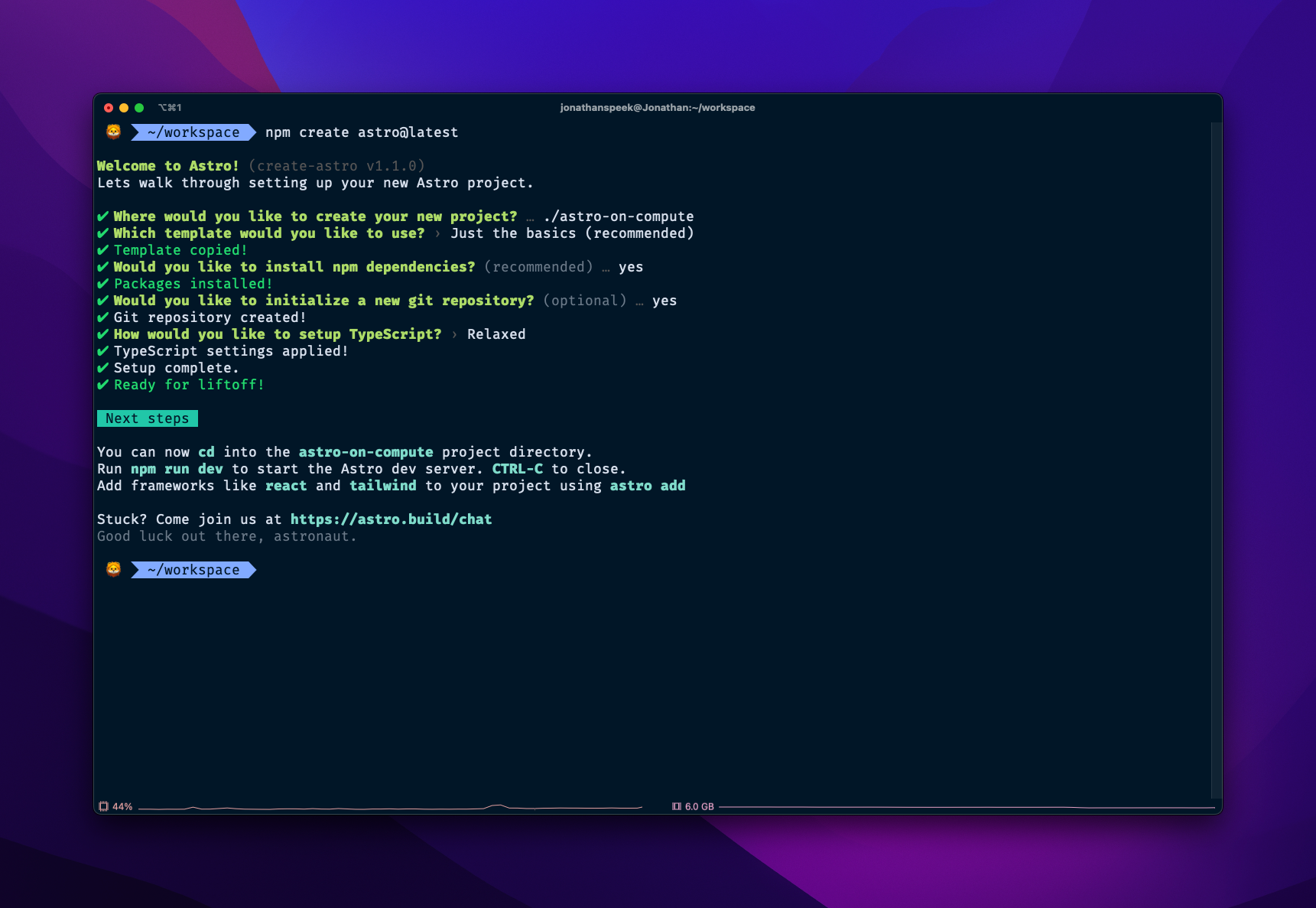Click the green checkmark beside 'Template copied!'
This screenshot has height=908, width=1316.
tap(103, 250)
